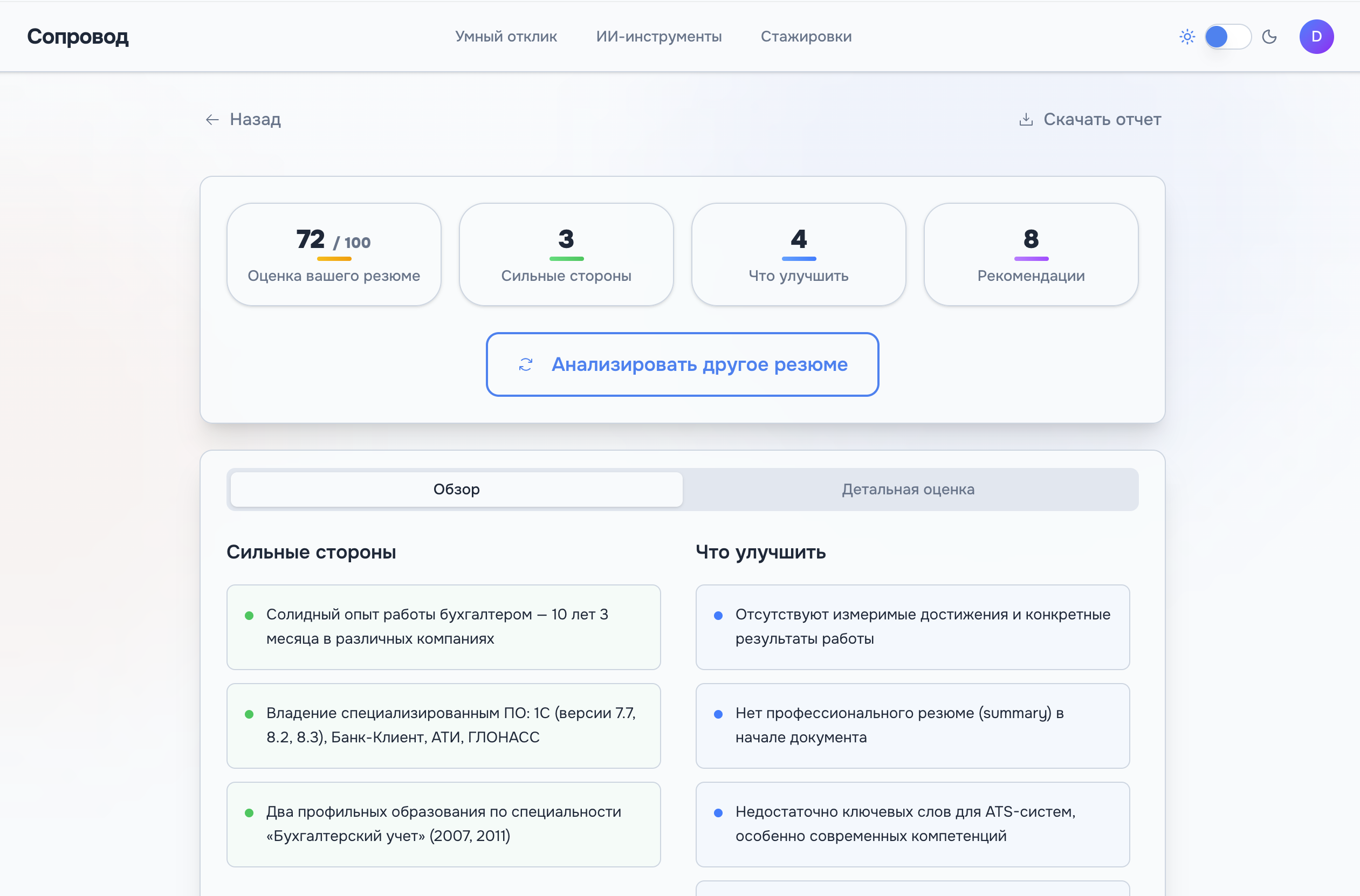Click the back arrow next to Назад
1360x896 pixels.
point(212,120)
